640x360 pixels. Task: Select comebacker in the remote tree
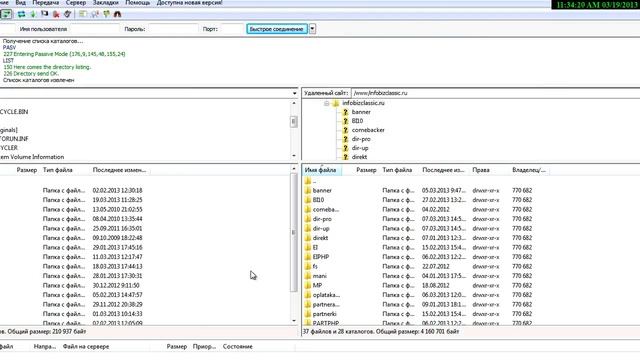tap(368, 130)
